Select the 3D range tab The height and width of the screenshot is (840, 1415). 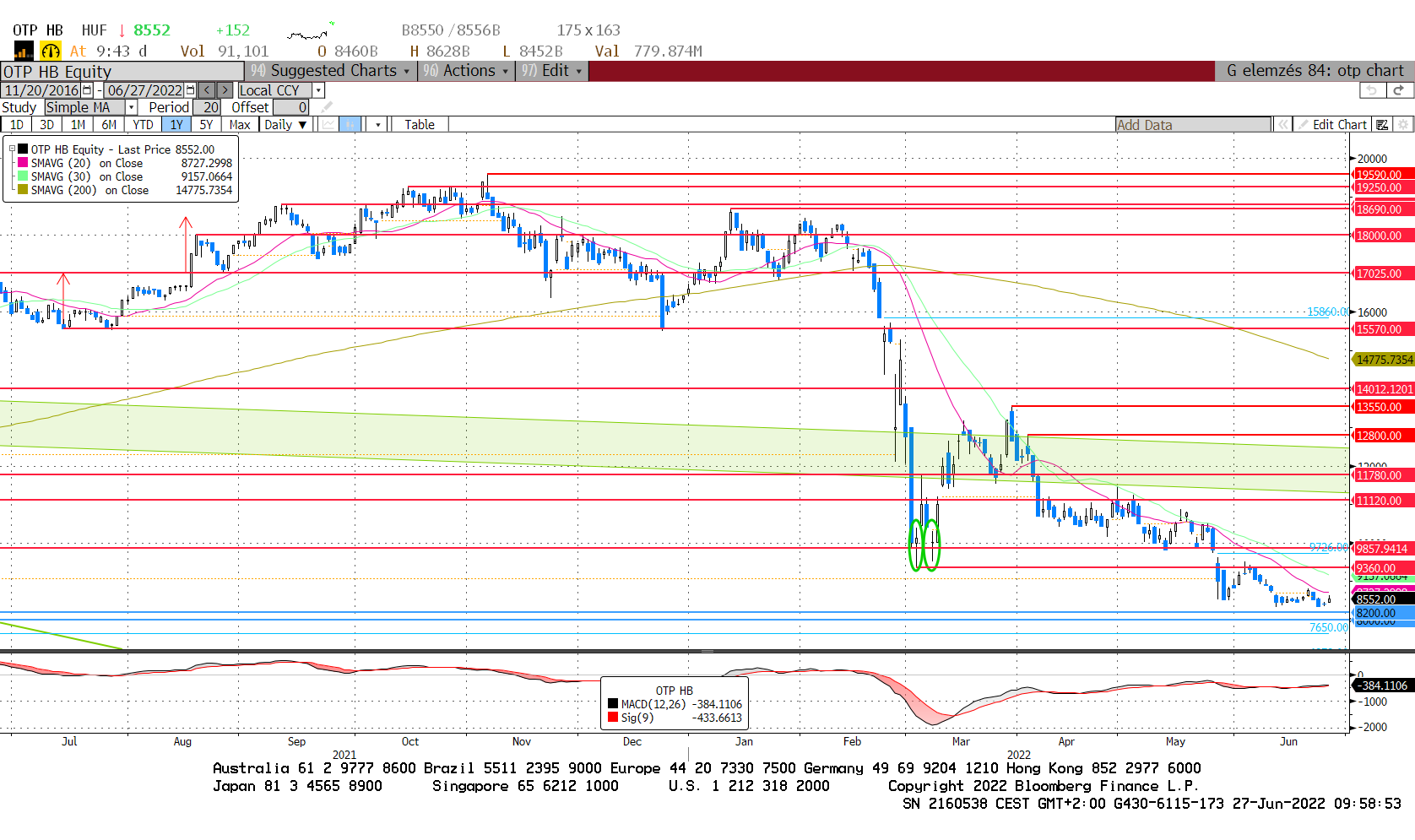click(x=46, y=124)
